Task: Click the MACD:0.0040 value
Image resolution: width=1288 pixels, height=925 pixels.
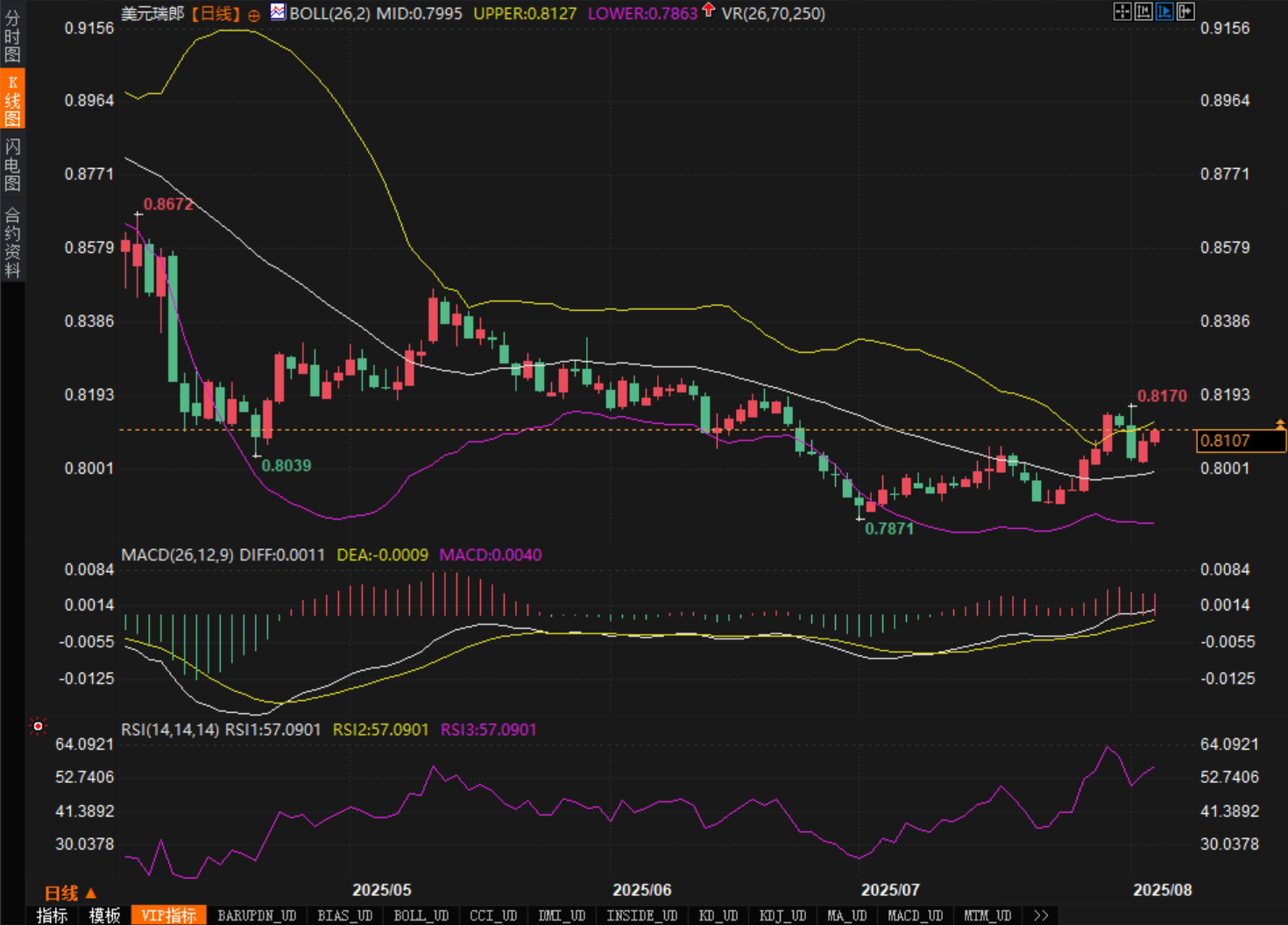Action: tap(491, 554)
